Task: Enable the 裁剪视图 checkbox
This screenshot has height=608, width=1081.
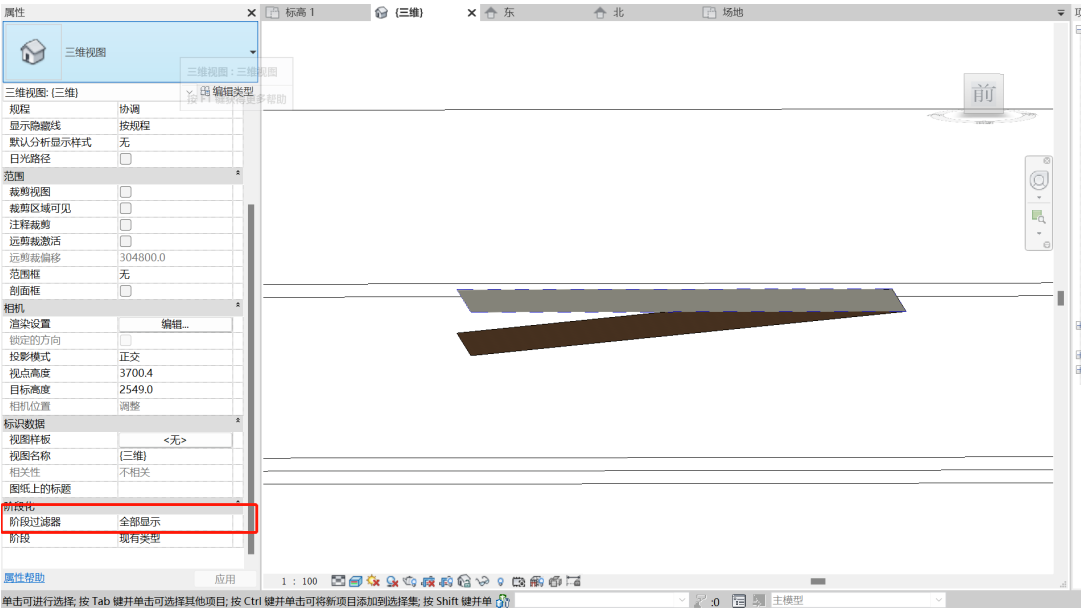Action: coord(125,192)
